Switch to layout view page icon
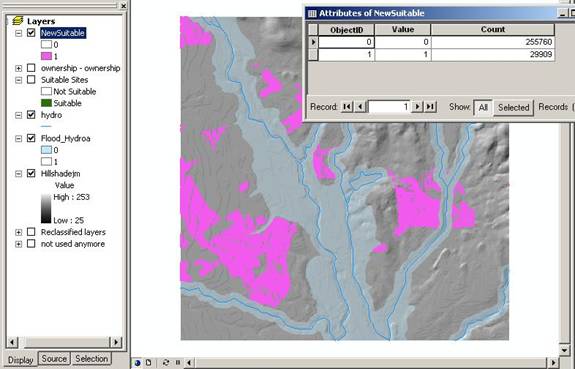 149,363
